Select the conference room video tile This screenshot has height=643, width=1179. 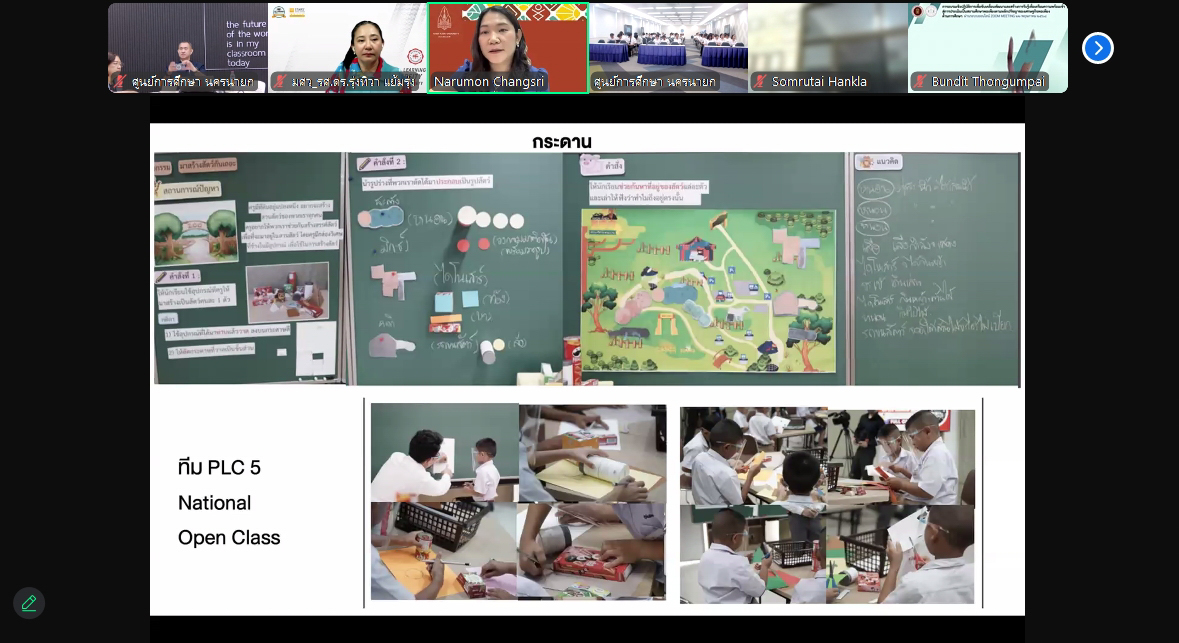(667, 40)
